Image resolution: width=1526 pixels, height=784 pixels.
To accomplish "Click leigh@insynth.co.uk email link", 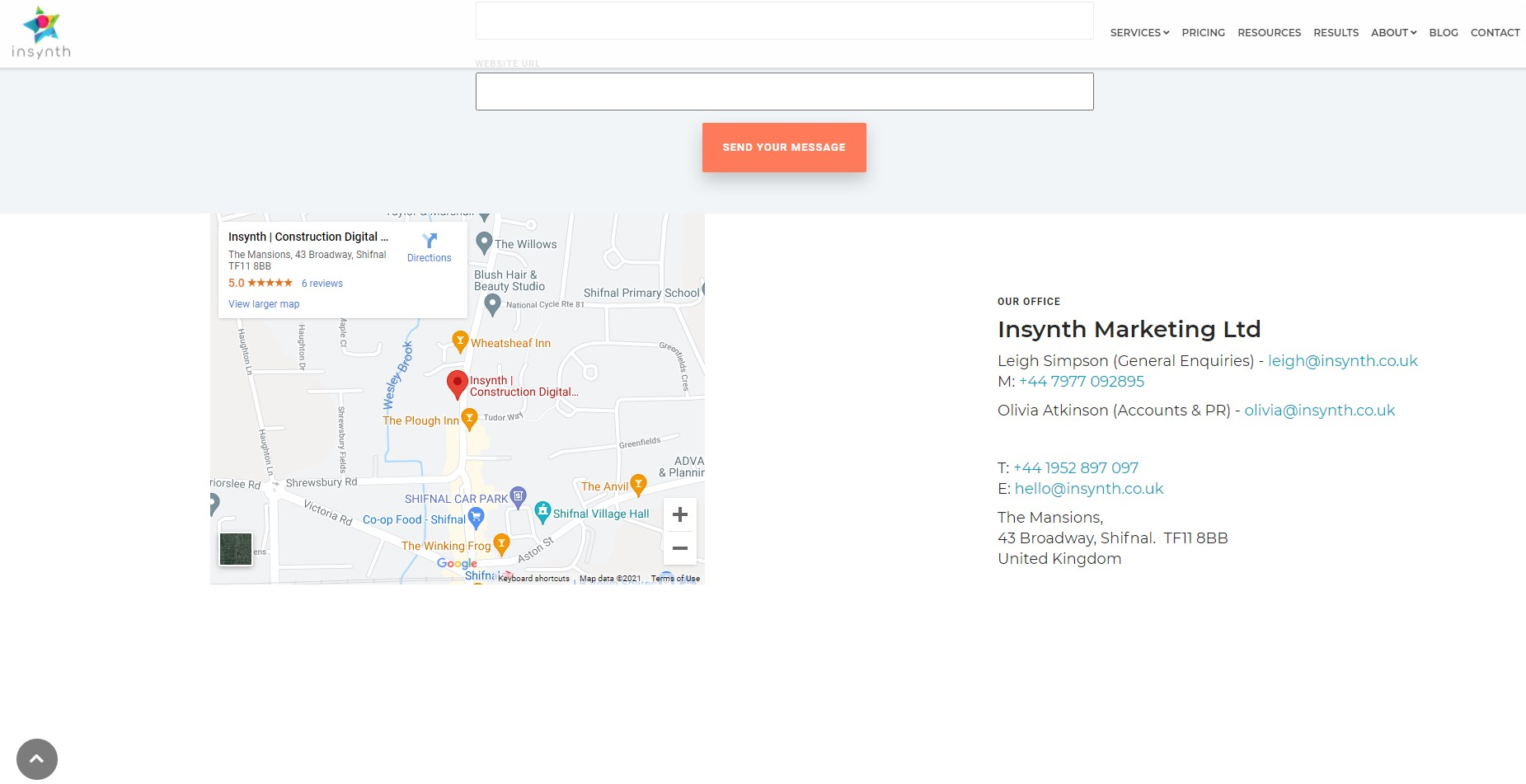I will tap(1342, 361).
